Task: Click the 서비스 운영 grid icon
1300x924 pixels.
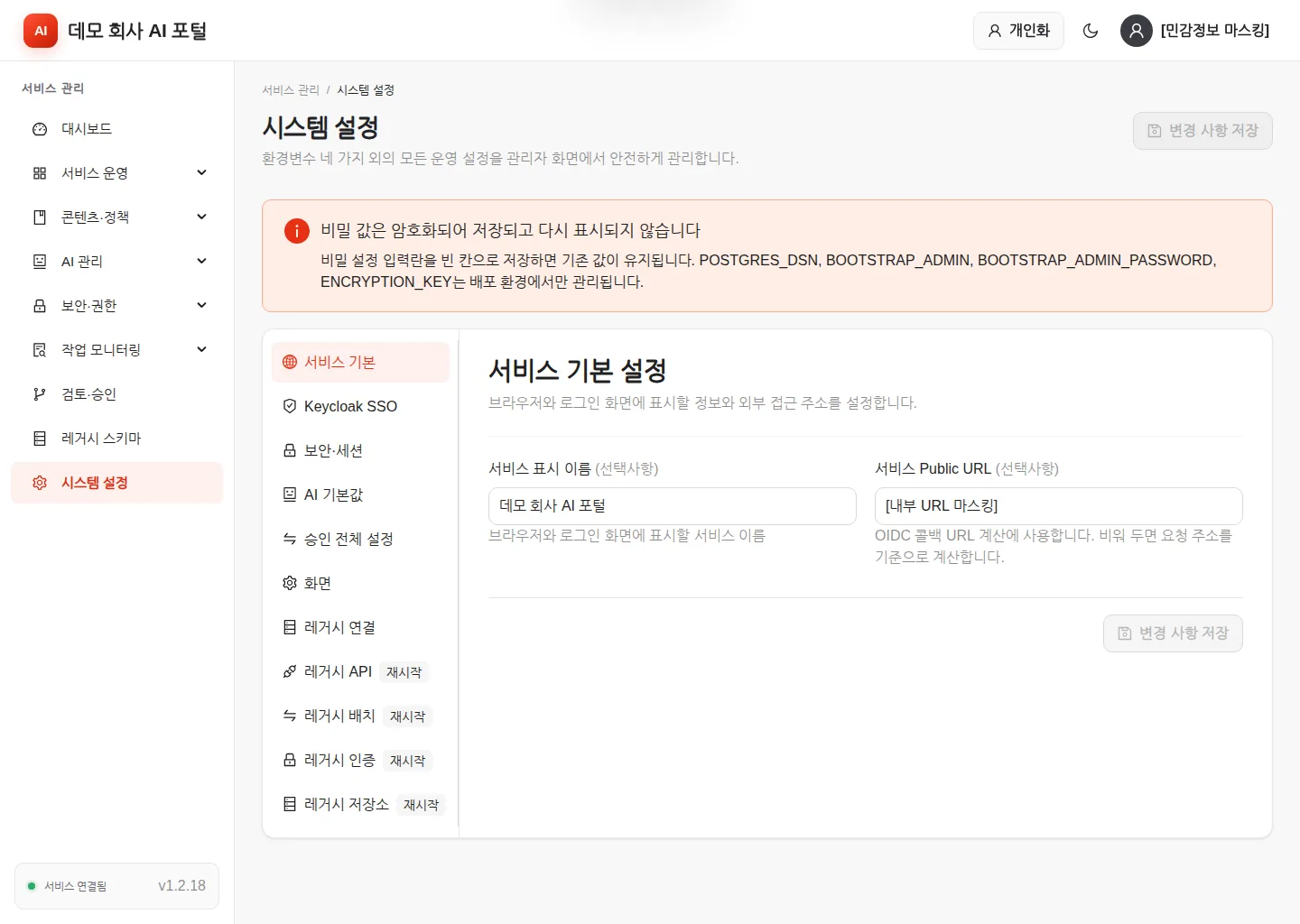Action: pos(40,173)
